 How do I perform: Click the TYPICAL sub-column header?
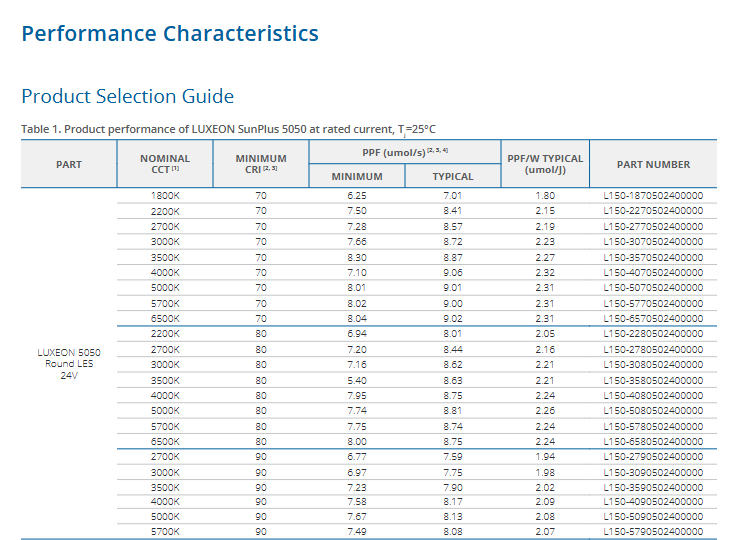[x=452, y=177]
